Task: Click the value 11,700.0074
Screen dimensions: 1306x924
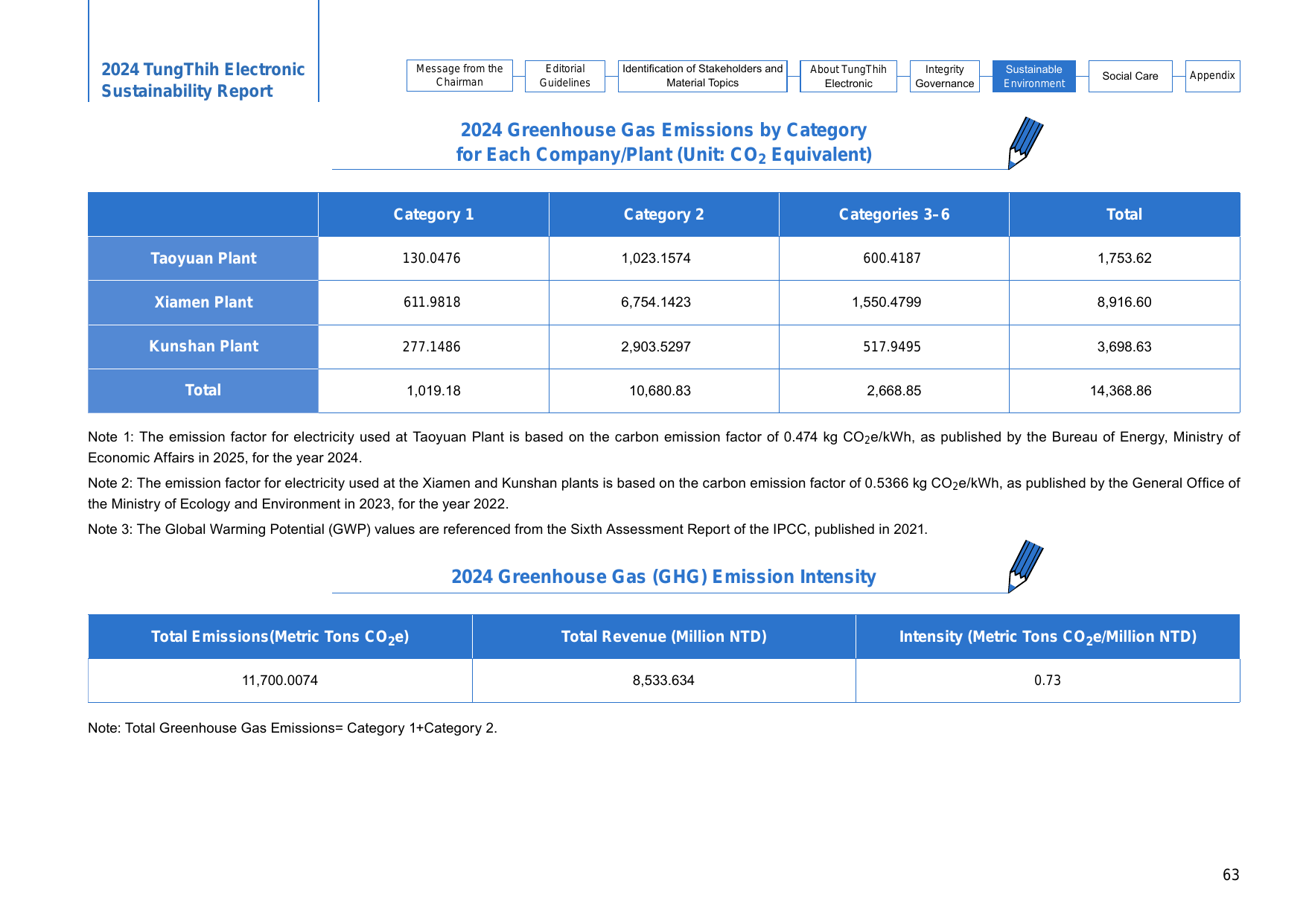Action: coord(280,681)
